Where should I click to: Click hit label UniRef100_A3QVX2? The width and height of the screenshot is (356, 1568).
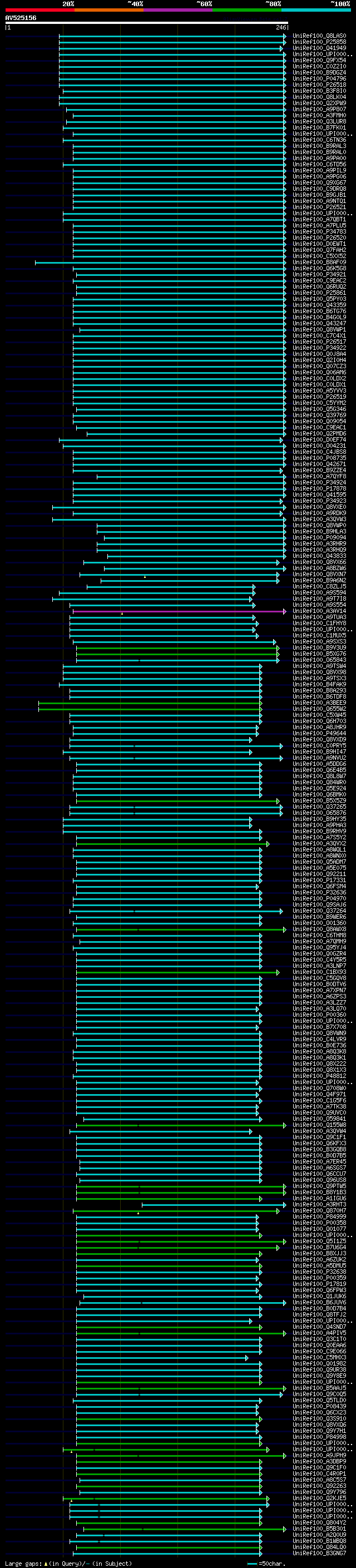pyautogui.click(x=319, y=844)
